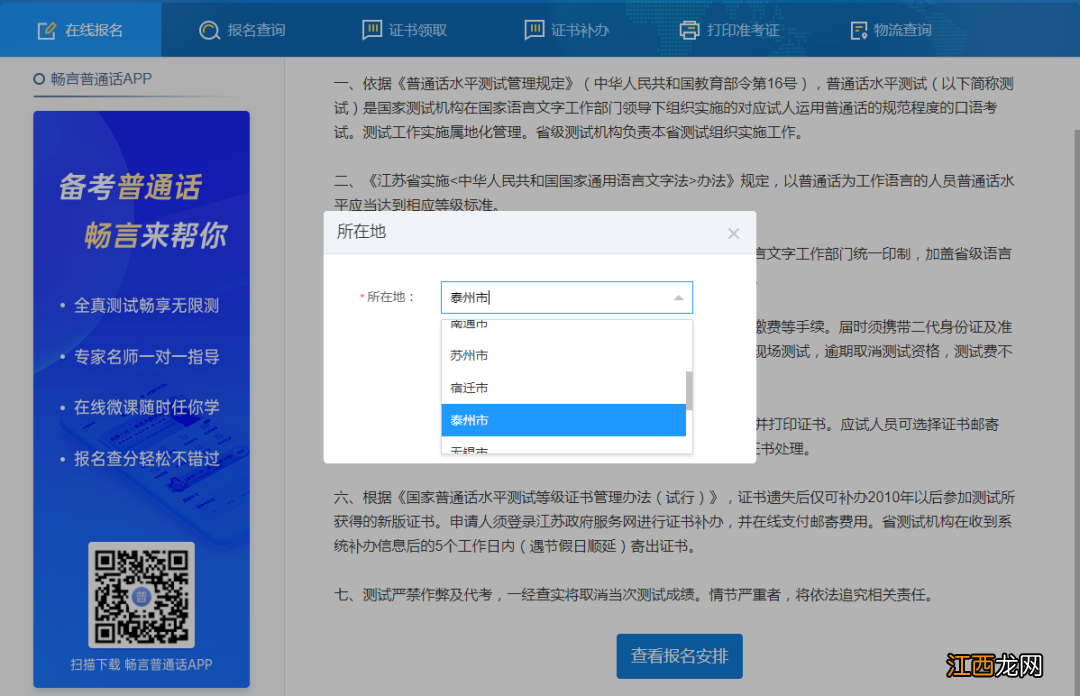Select the printer icon for 打印准考证

tap(690, 30)
